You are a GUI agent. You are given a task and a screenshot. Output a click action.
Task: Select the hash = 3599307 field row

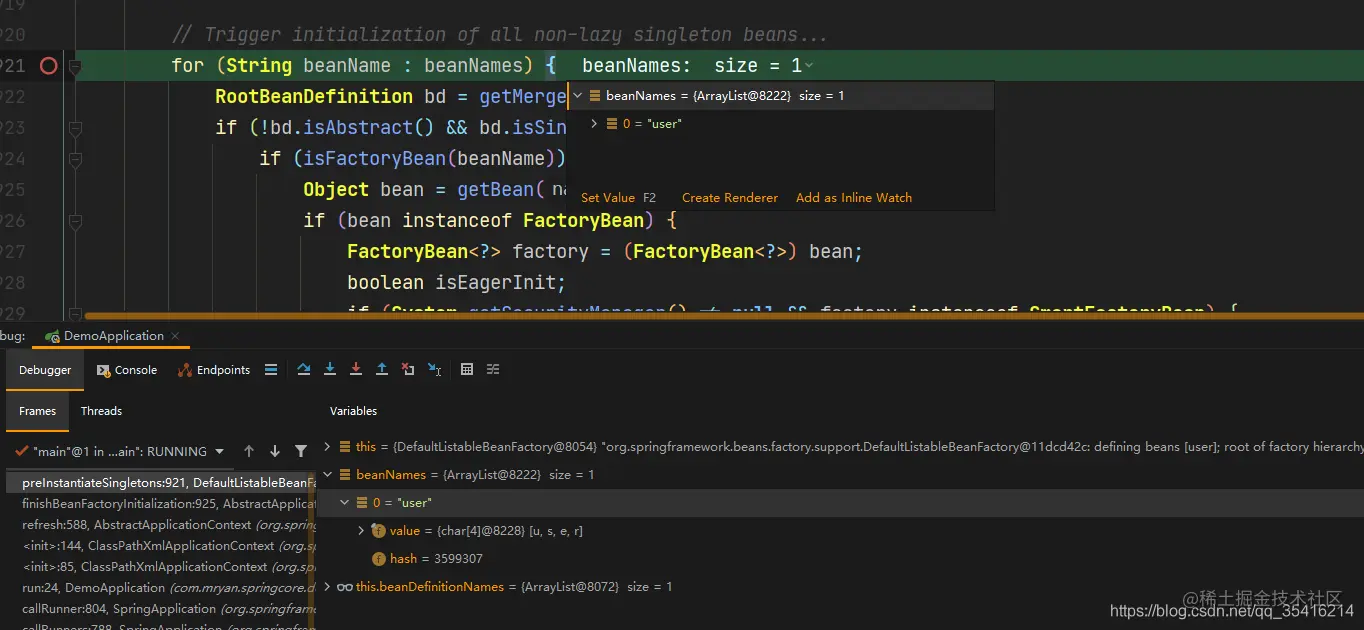tap(840, 559)
